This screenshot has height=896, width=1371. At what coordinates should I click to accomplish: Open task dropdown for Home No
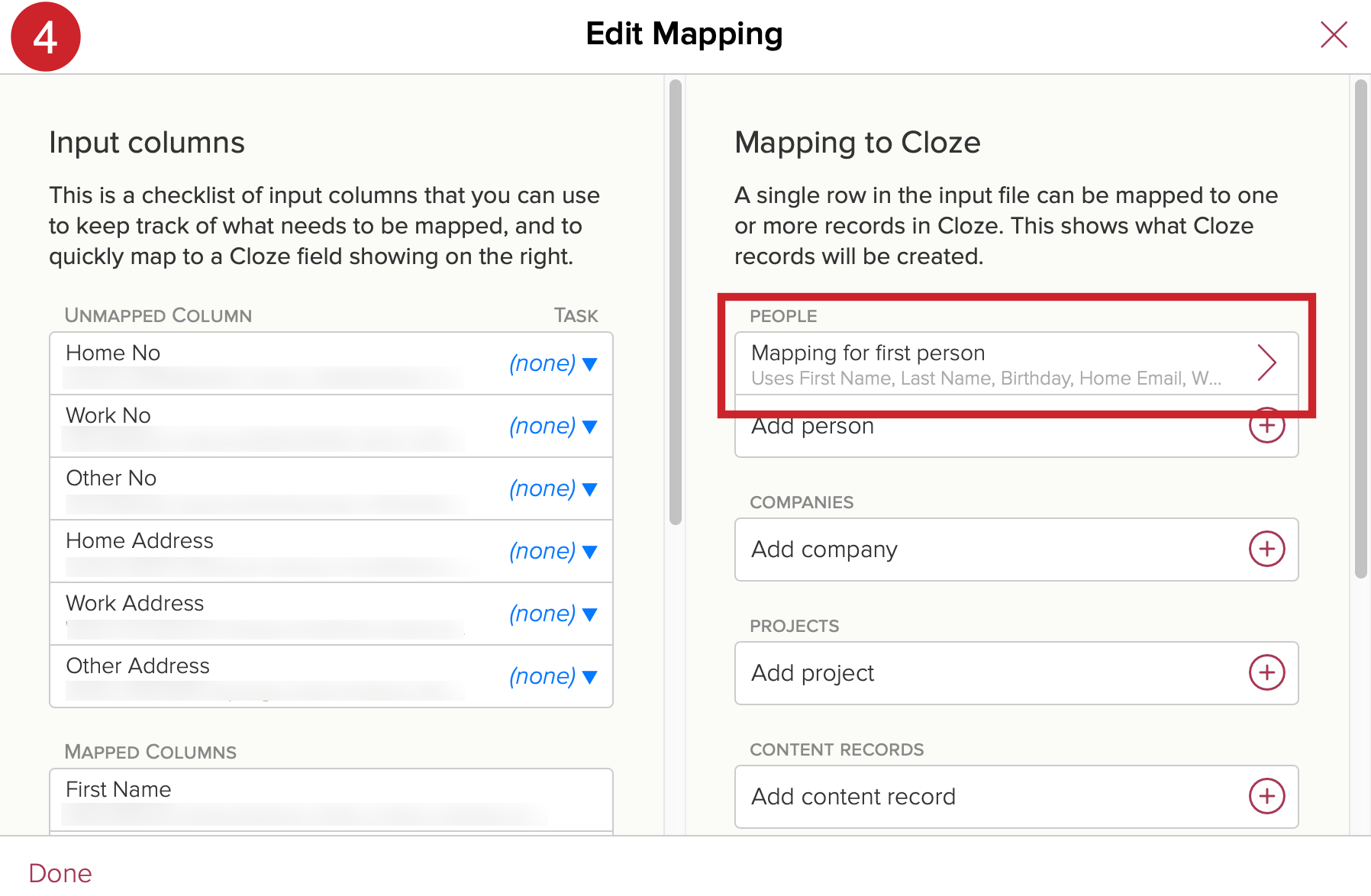[x=553, y=363]
